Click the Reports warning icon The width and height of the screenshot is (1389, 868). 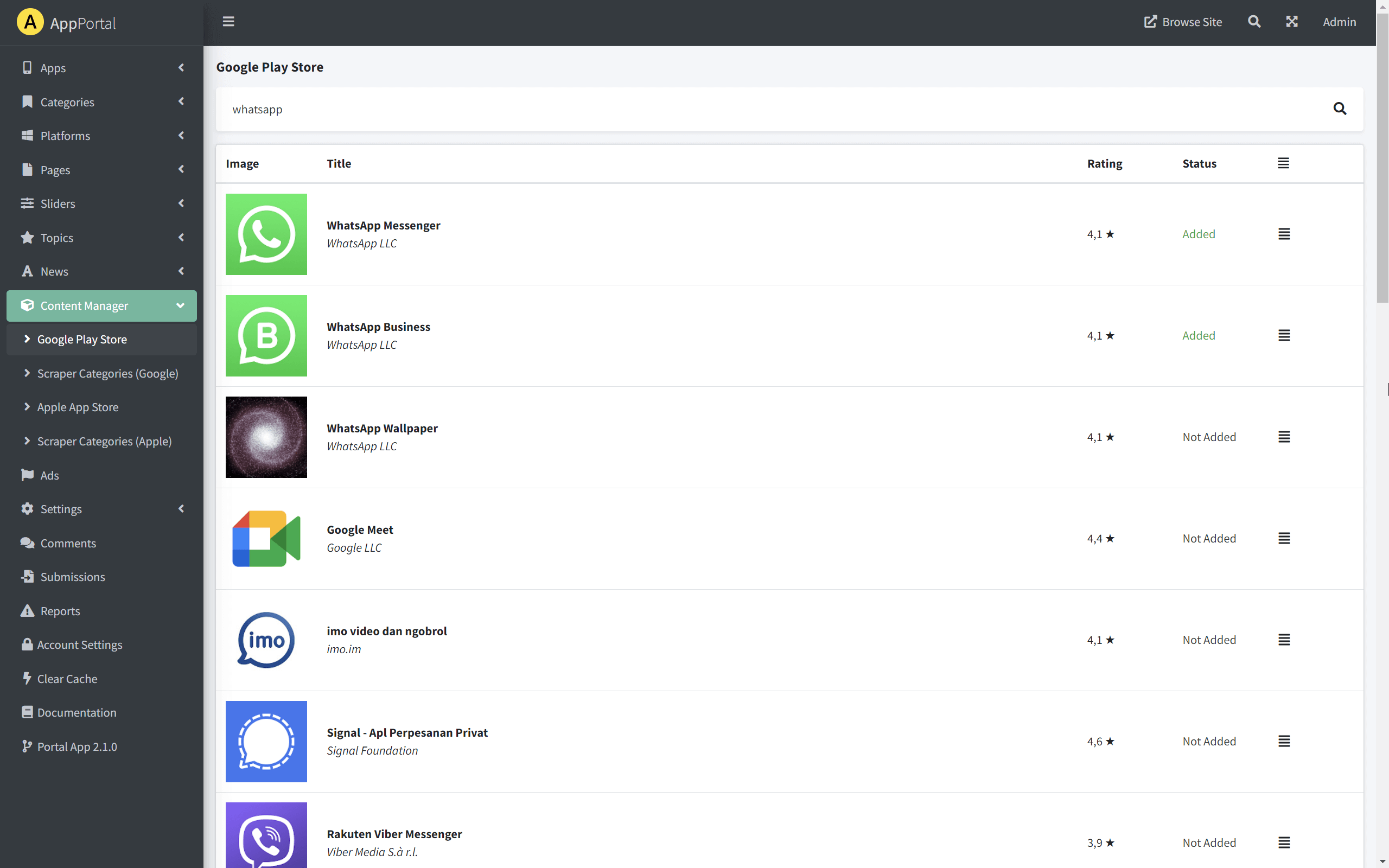pos(27,610)
